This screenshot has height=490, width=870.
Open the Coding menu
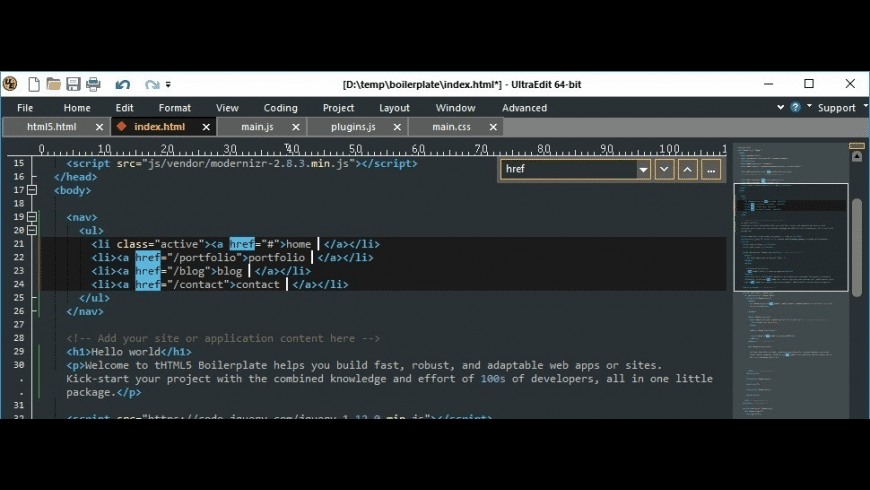click(x=280, y=108)
